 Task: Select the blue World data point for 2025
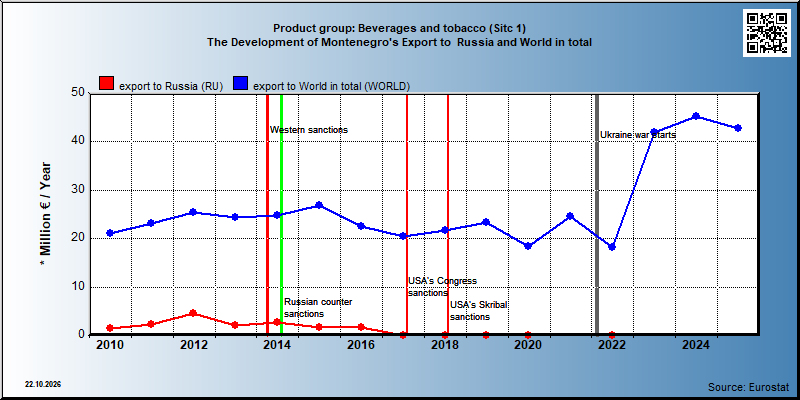[738, 128]
